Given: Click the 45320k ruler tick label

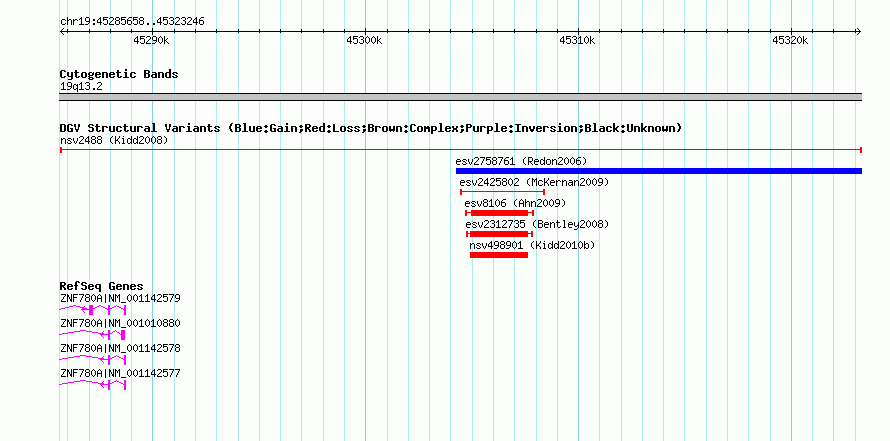Looking at the screenshot, I should pos(790,40).
